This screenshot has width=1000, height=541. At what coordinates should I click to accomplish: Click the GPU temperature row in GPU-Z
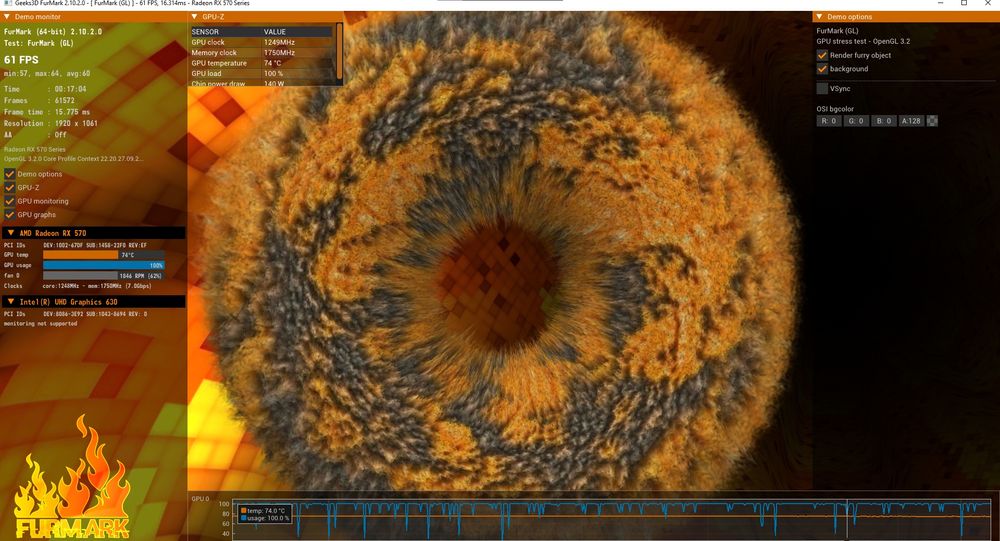pos(261,63)
